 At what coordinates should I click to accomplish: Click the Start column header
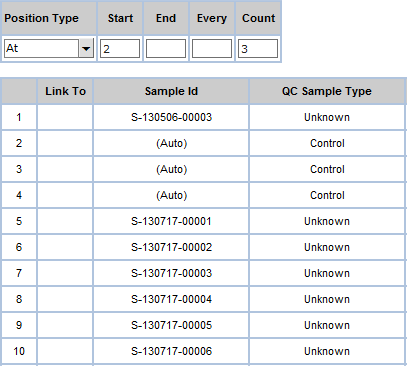120,18
